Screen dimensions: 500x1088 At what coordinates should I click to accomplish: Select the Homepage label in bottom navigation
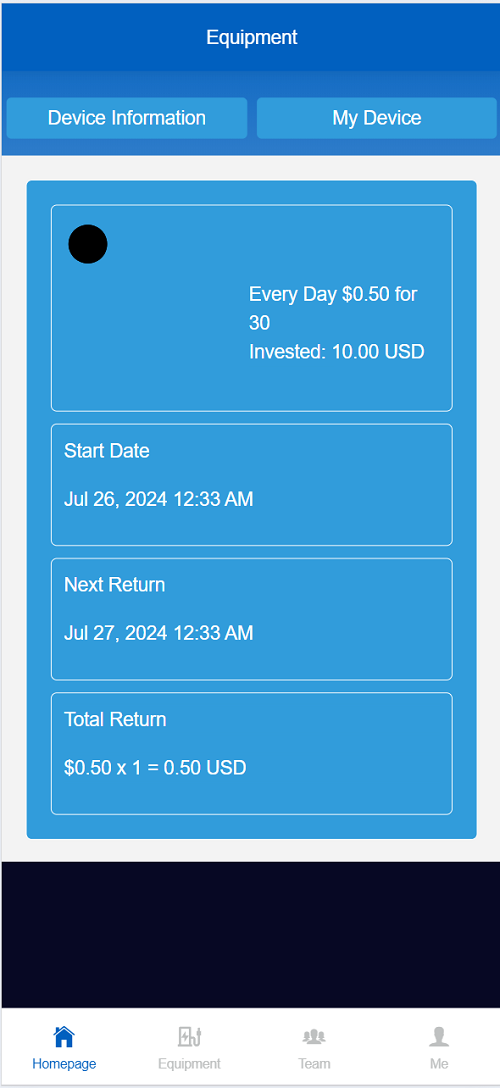(x=64, y=1064)
